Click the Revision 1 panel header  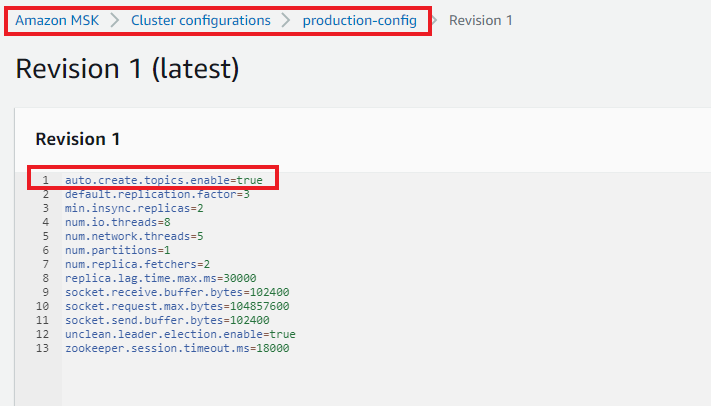click(77, 139)
